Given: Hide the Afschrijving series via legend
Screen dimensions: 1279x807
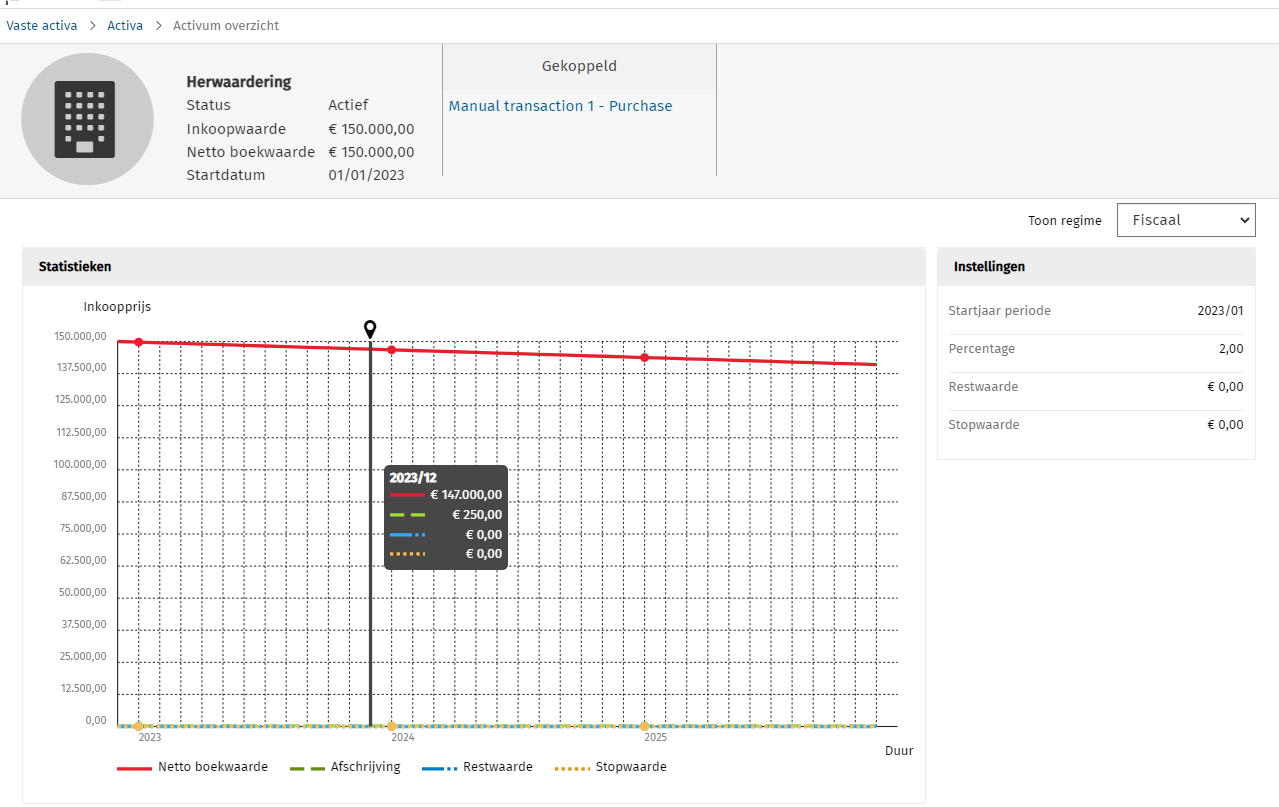Looking at the screenshot, I should 345,767.
